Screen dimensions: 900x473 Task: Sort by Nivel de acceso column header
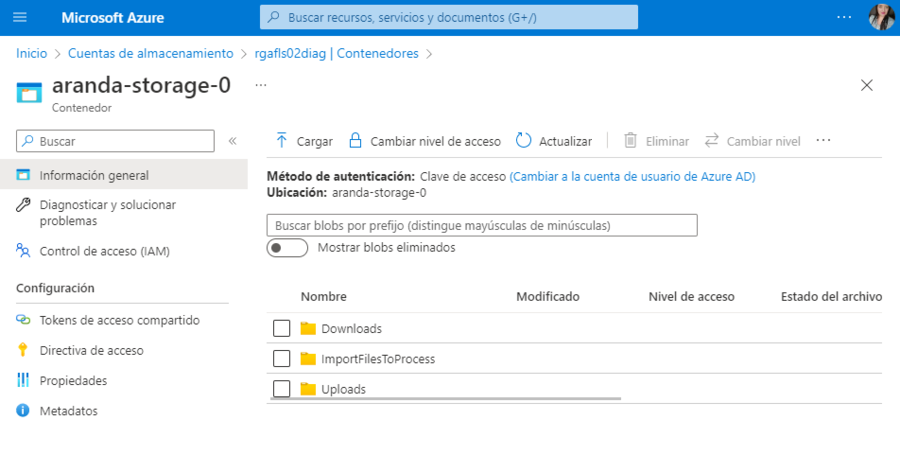(x=691, y=297)
